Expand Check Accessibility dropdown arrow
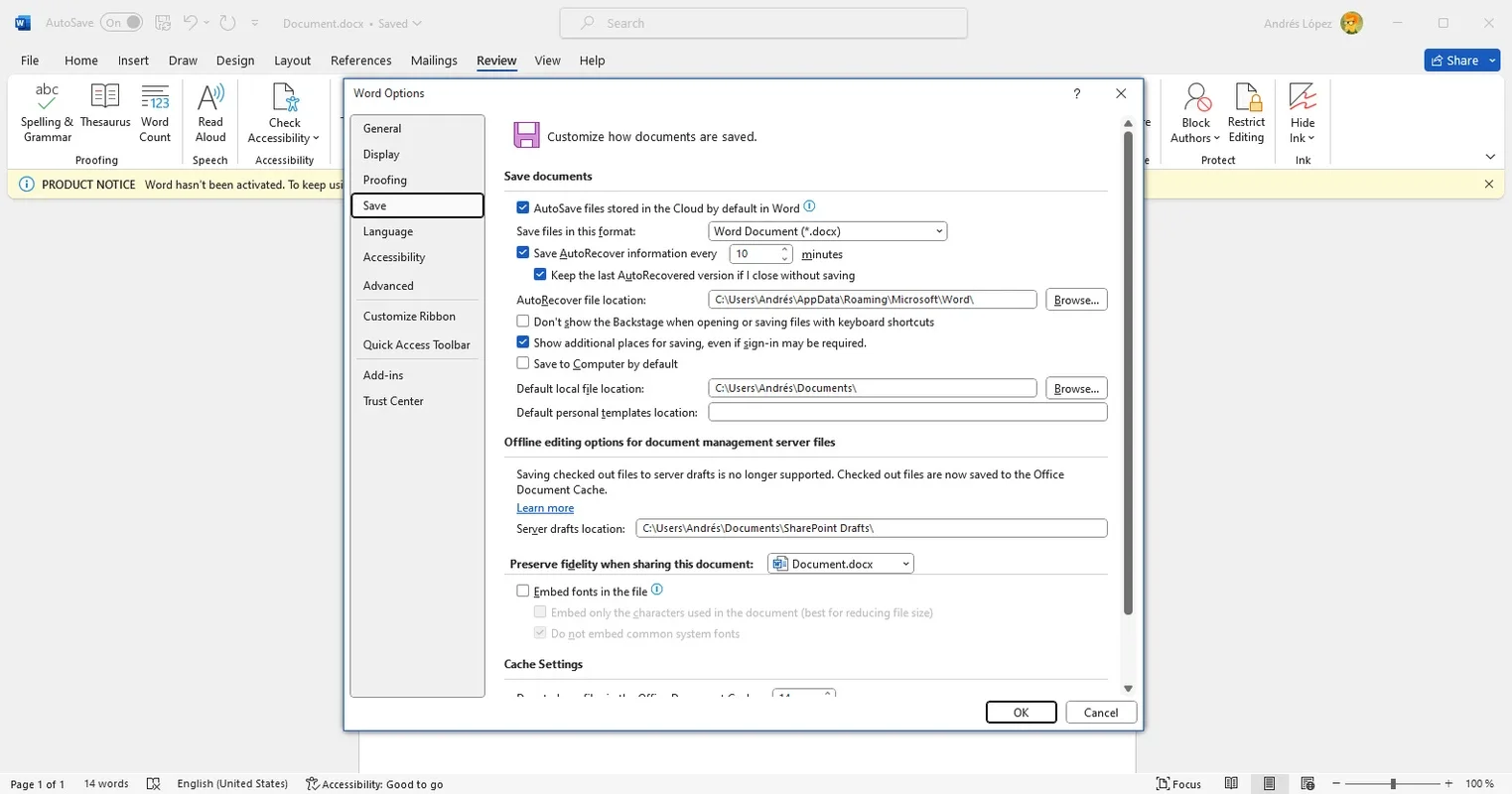Image resolution: width=1512 pixels, height=794 pixels. click(316, 139)
